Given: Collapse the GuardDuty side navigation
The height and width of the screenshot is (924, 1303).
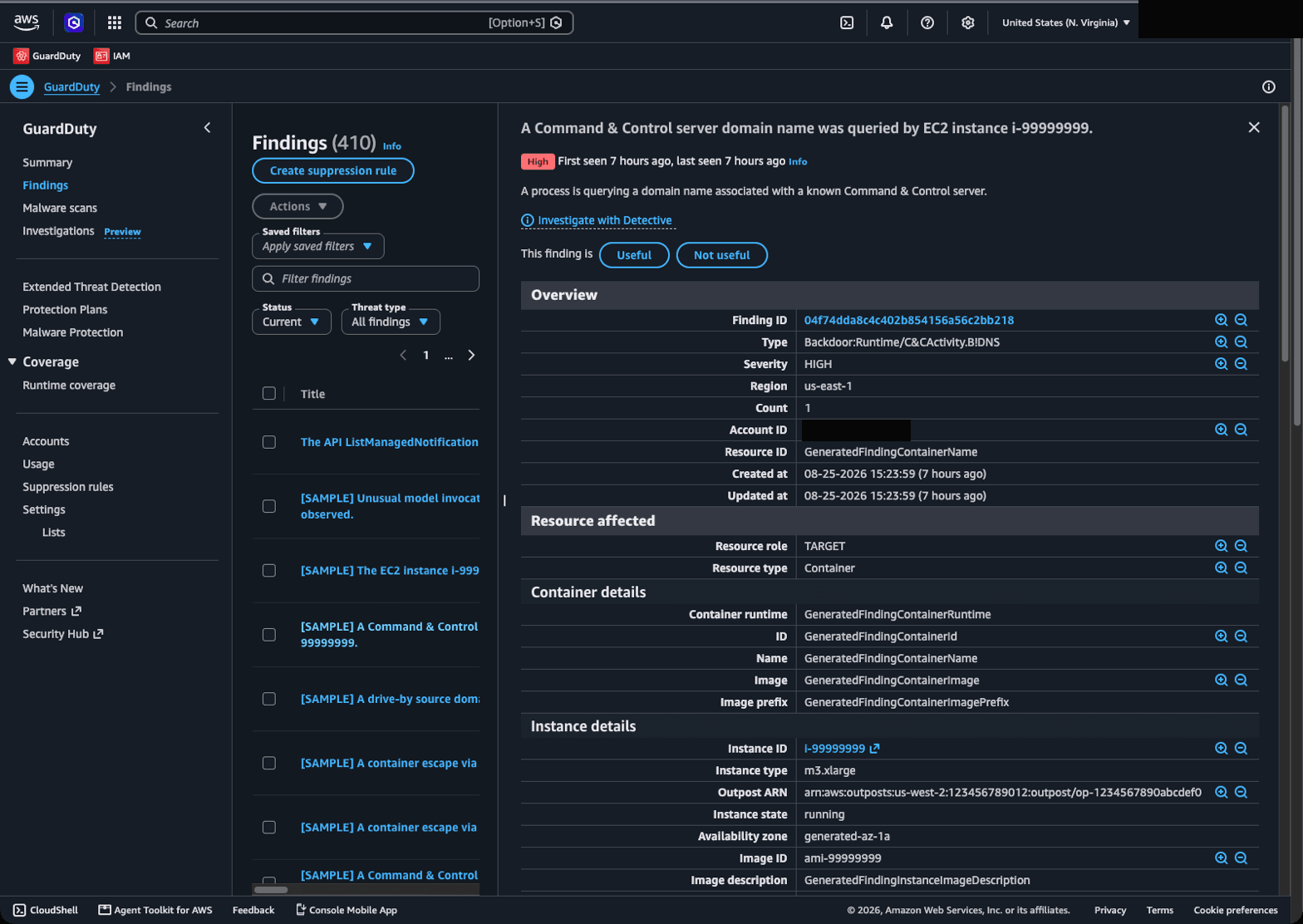Looking at the screenshot, I should click(x=207, y=128).
